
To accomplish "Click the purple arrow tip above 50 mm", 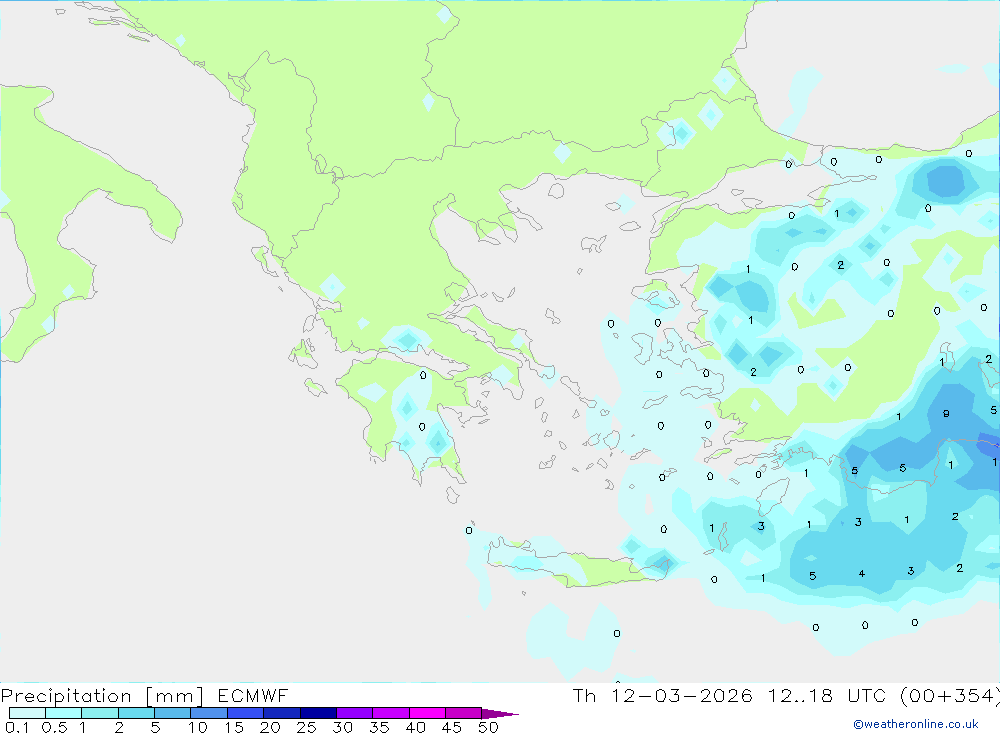I will pyautogui.click(x=499, y=714).
